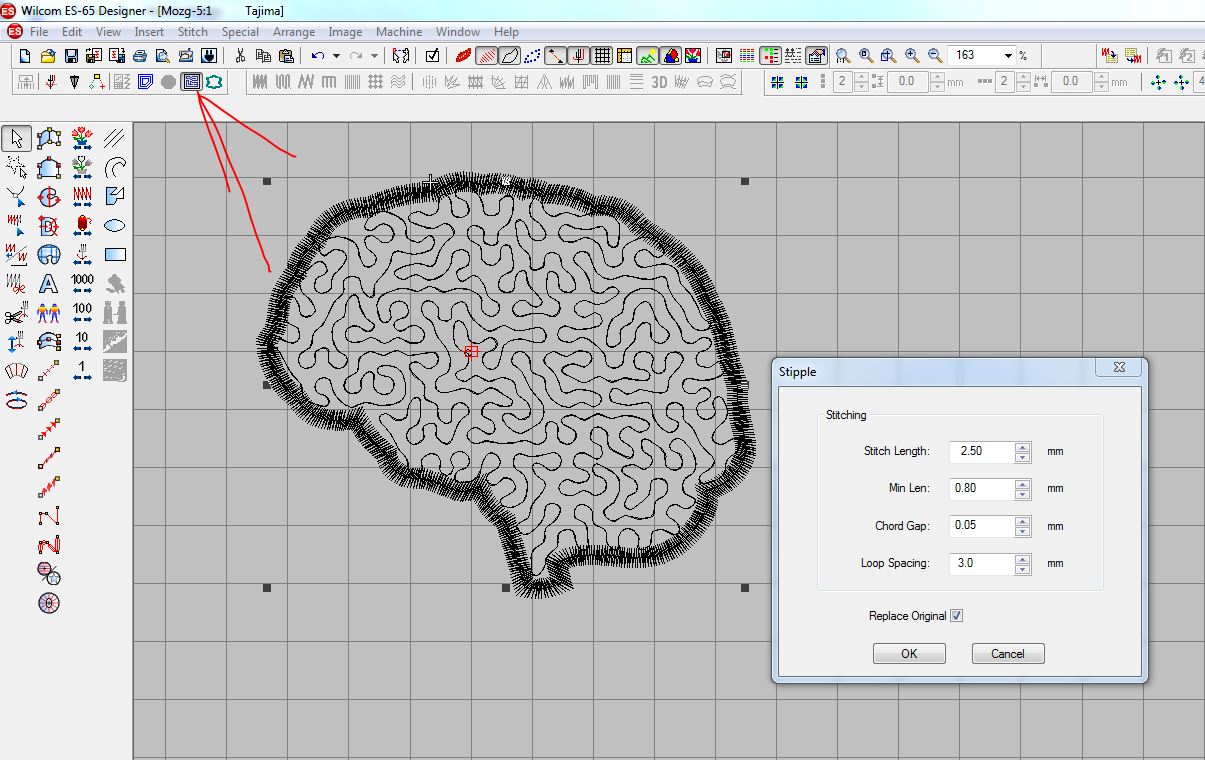Click the Loop Spacing input field
This screenshot has height=760, width=1205.
coord(980,563)
